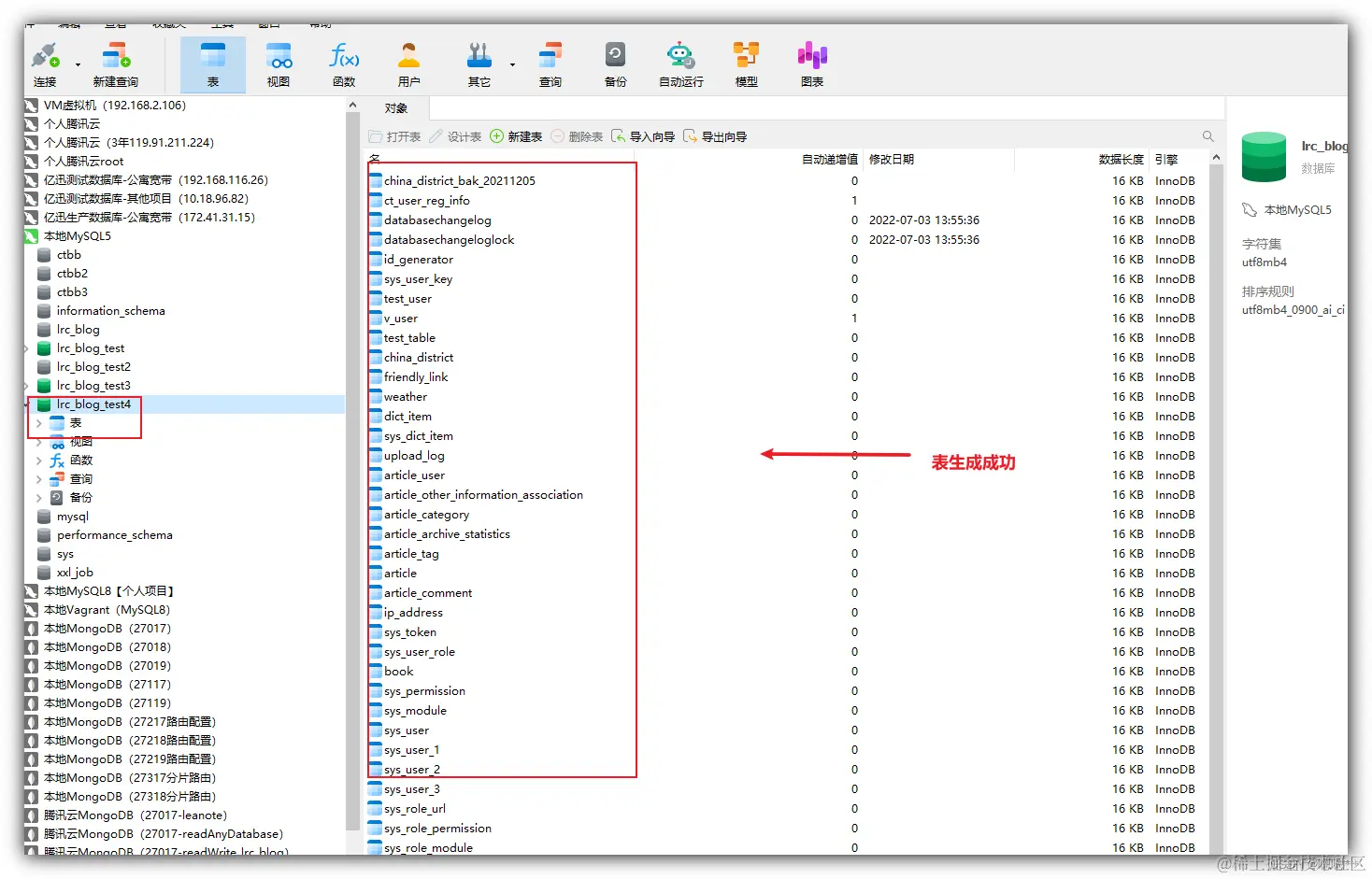
Task: Click the 本地MySQL5 tag icon in info panel
Action: (x=1250, y=210)
